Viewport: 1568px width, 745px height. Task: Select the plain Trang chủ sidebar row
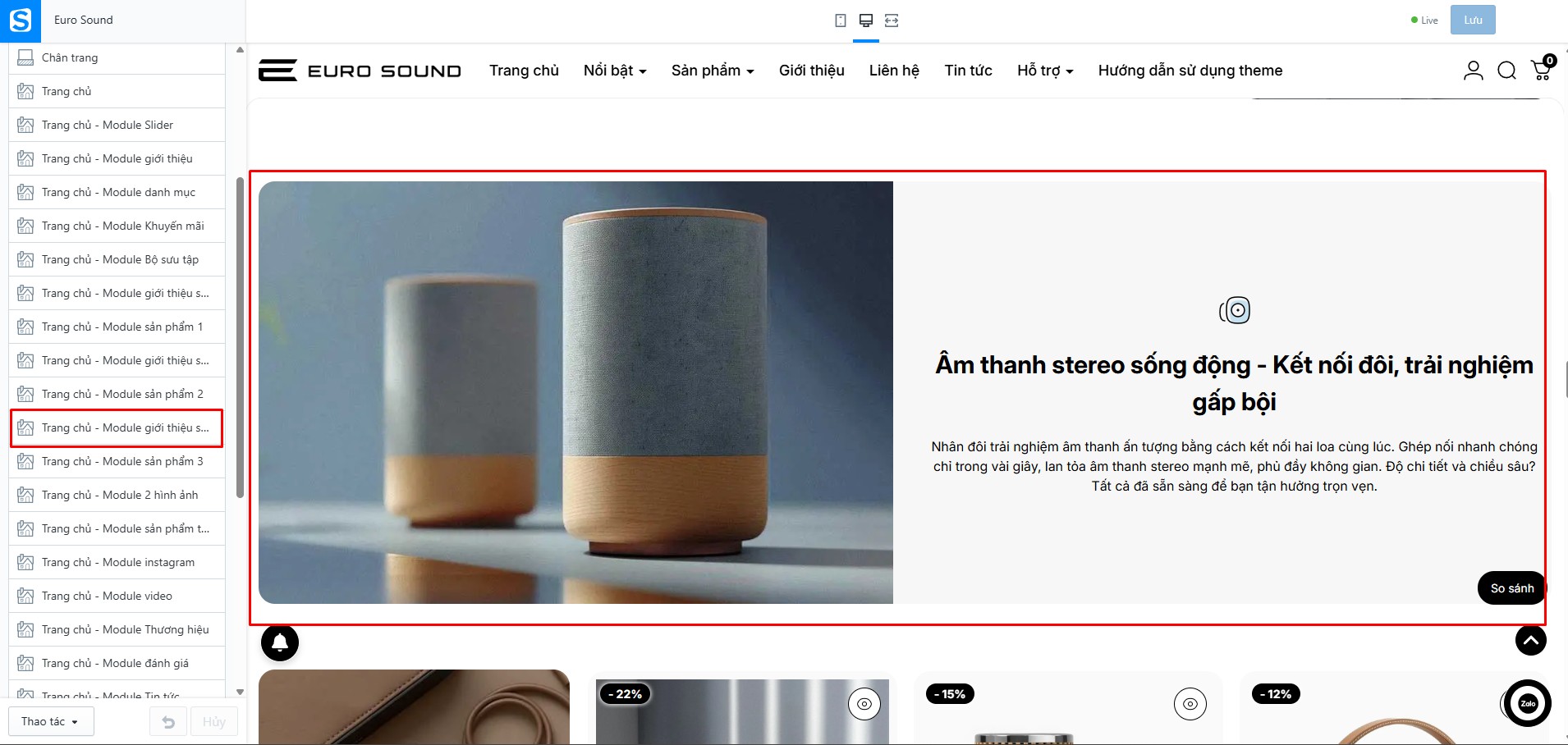117,91
